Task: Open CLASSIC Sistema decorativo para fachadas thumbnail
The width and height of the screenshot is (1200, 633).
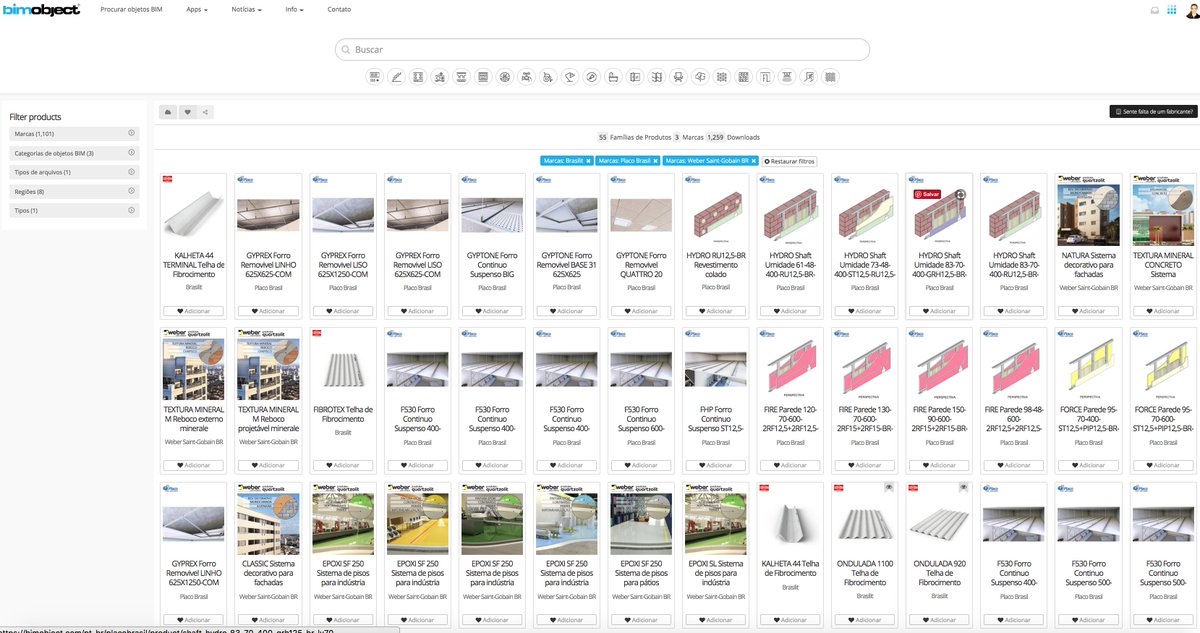Action: (x=268, y=521)
